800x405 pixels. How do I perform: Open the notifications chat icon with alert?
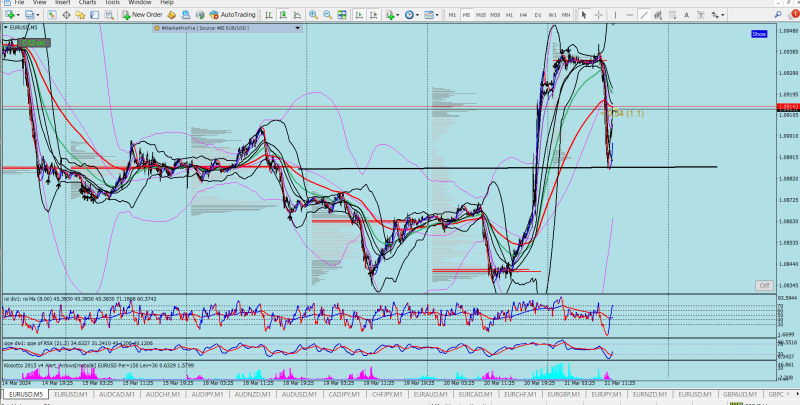tap(793, 15)
